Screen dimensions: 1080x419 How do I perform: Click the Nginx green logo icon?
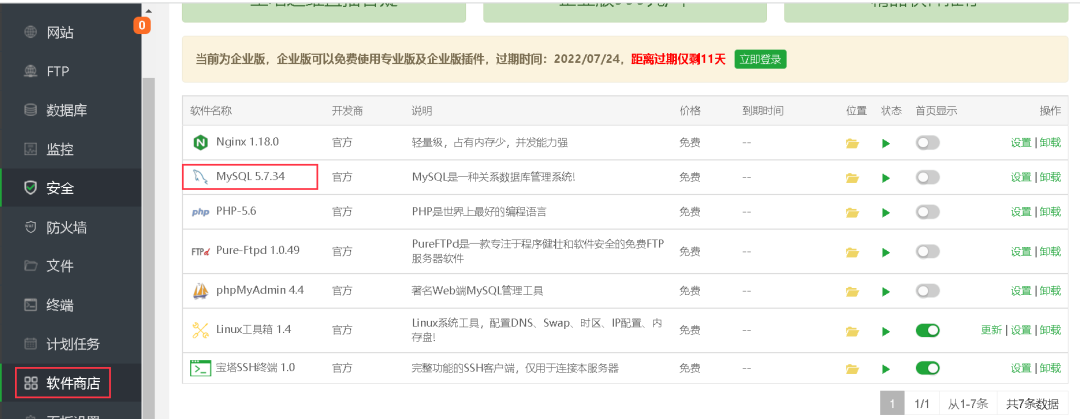tap(200, 143)
